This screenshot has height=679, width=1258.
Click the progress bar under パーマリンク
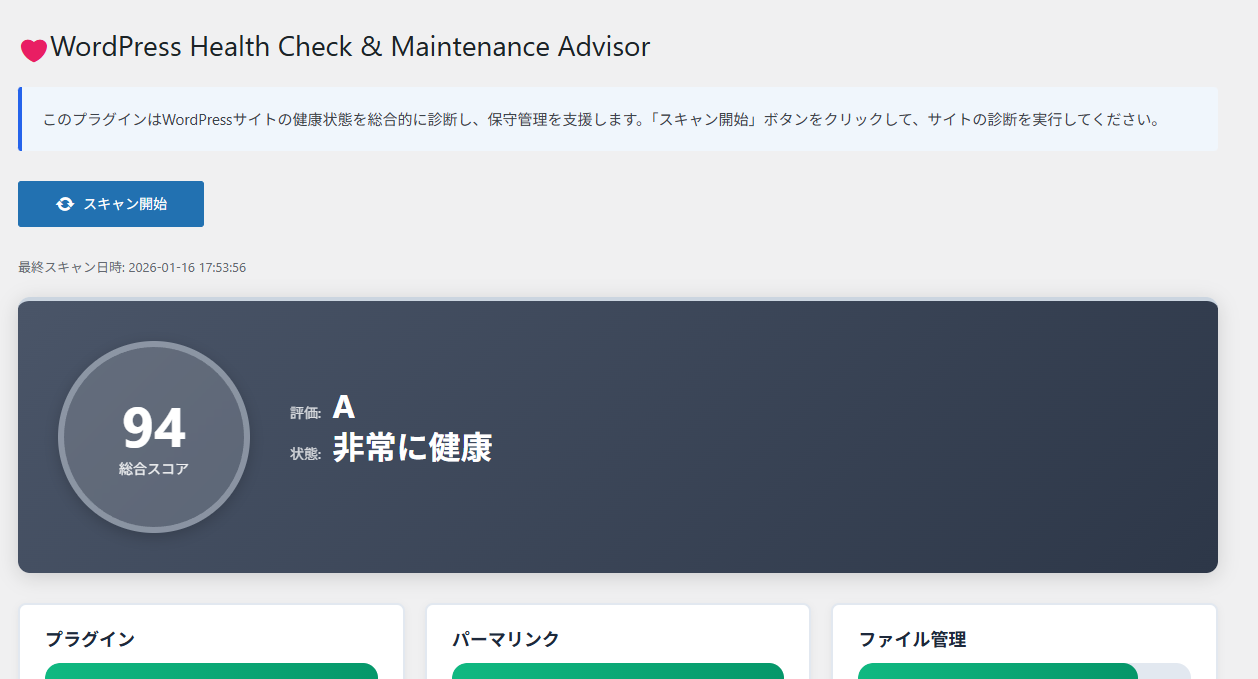pos(617,671)
